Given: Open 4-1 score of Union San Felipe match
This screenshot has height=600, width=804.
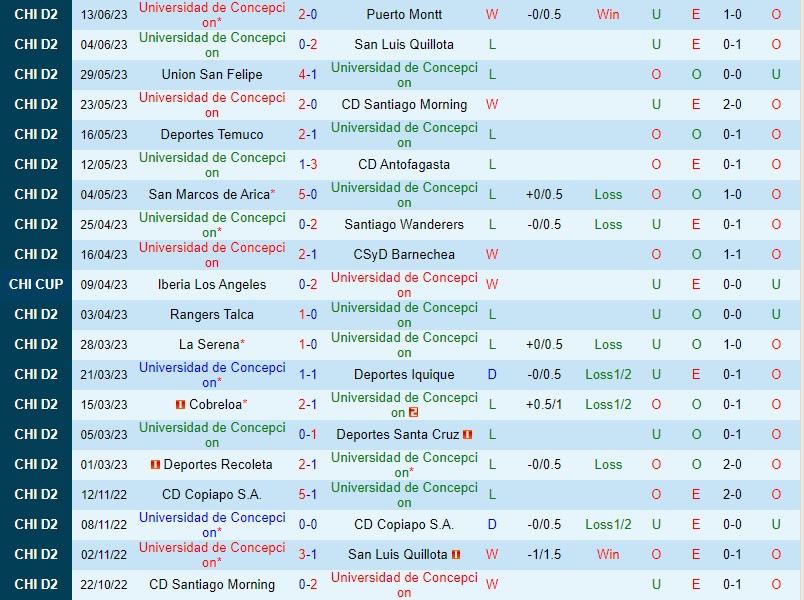Looking at the screenshot, I should (308, 74).
